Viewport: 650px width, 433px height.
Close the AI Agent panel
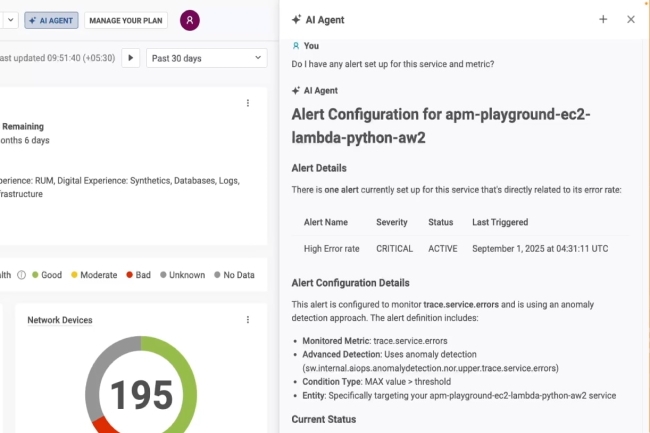click(x=631, y=19)
